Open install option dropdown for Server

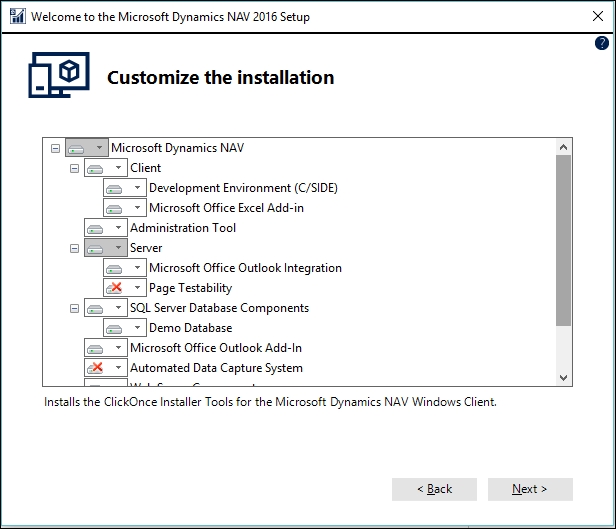(x=118, y=248)
